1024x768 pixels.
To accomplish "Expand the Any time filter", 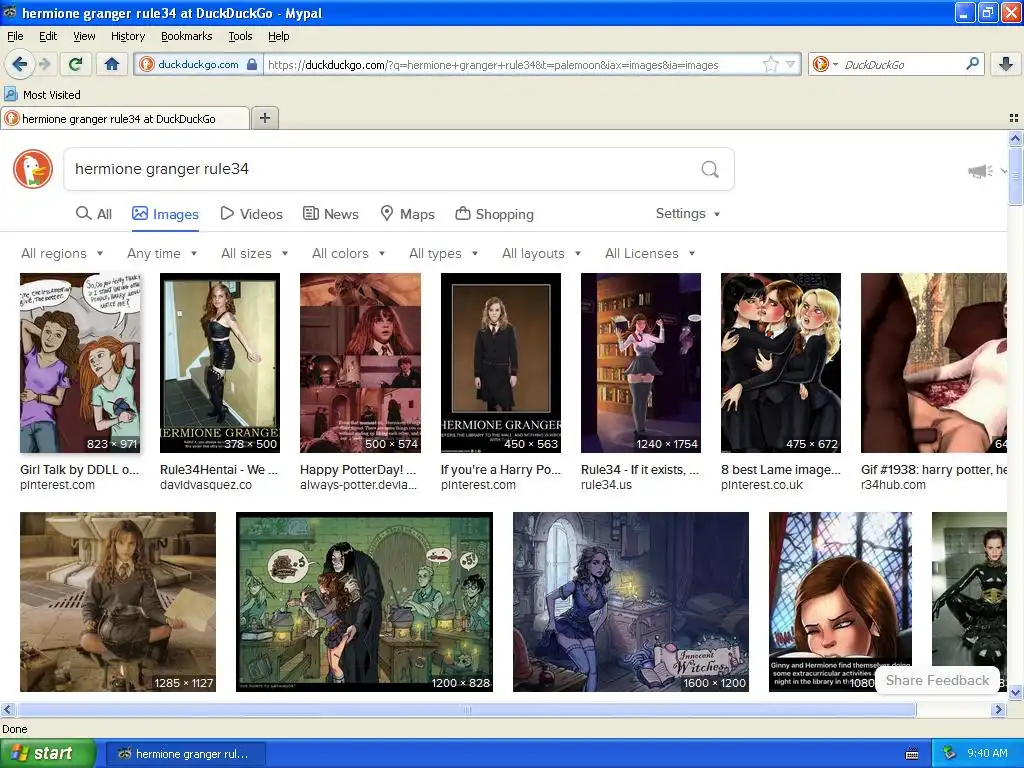I will [162, 253].
